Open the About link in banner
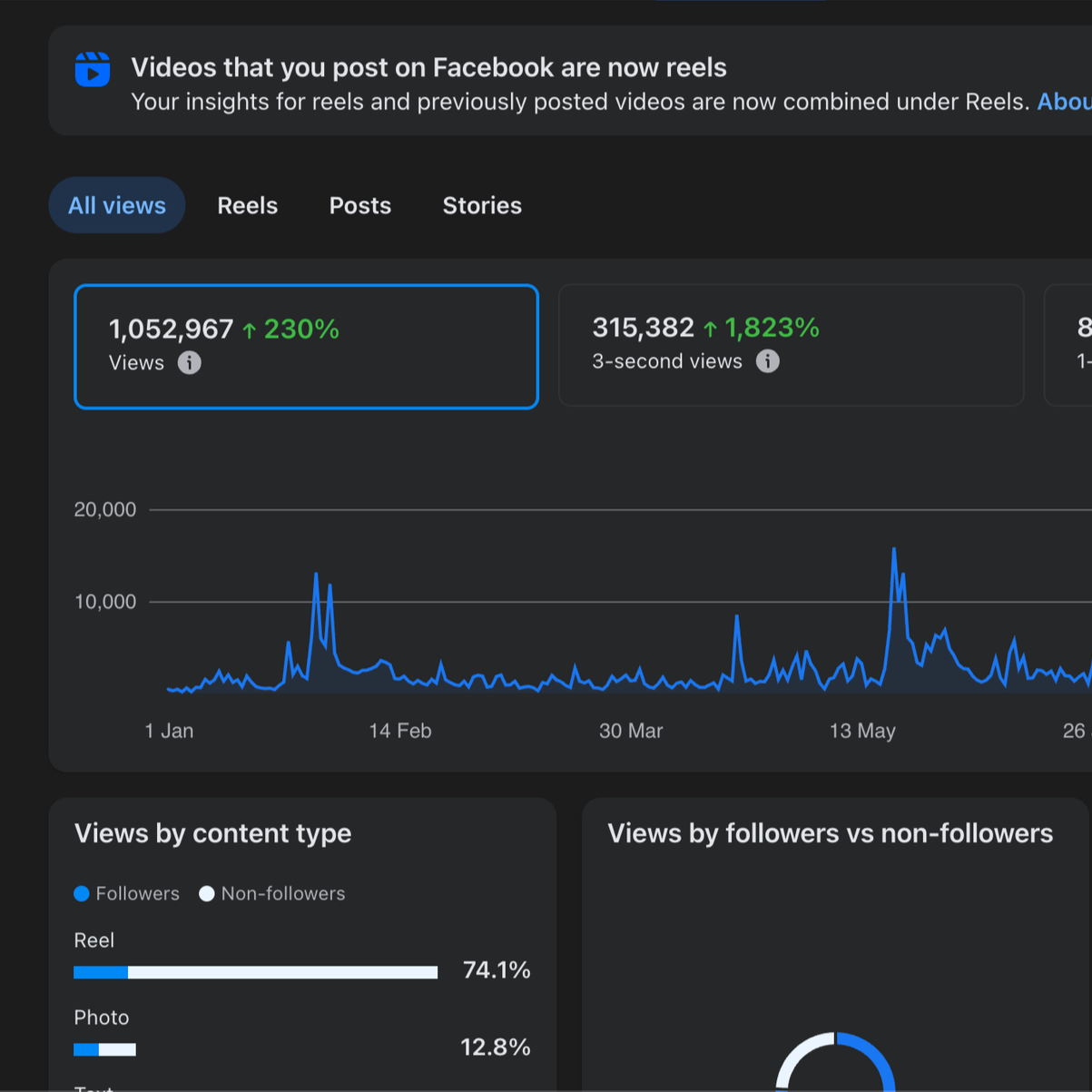Image resolution: width=1092 pixels, height=1092 pixels. point(1064,102)
